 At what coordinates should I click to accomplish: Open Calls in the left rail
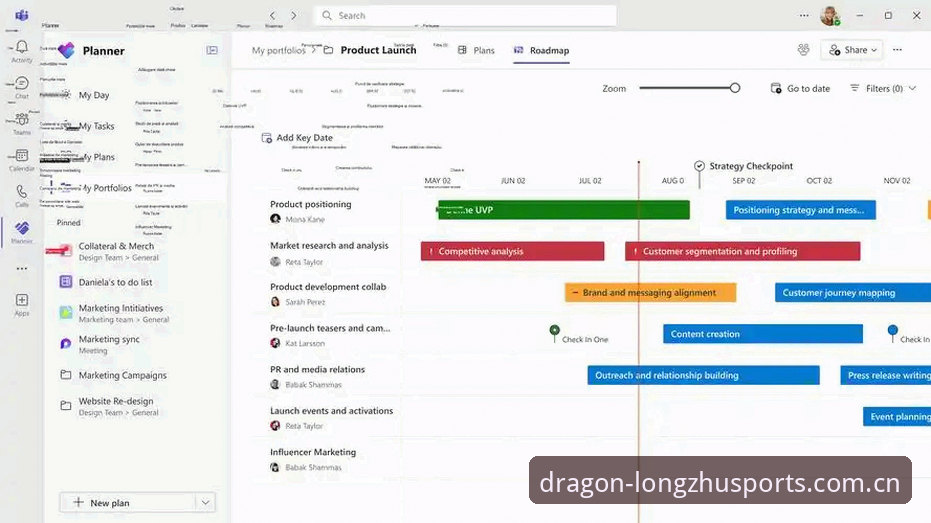click(x=21, y=195)
